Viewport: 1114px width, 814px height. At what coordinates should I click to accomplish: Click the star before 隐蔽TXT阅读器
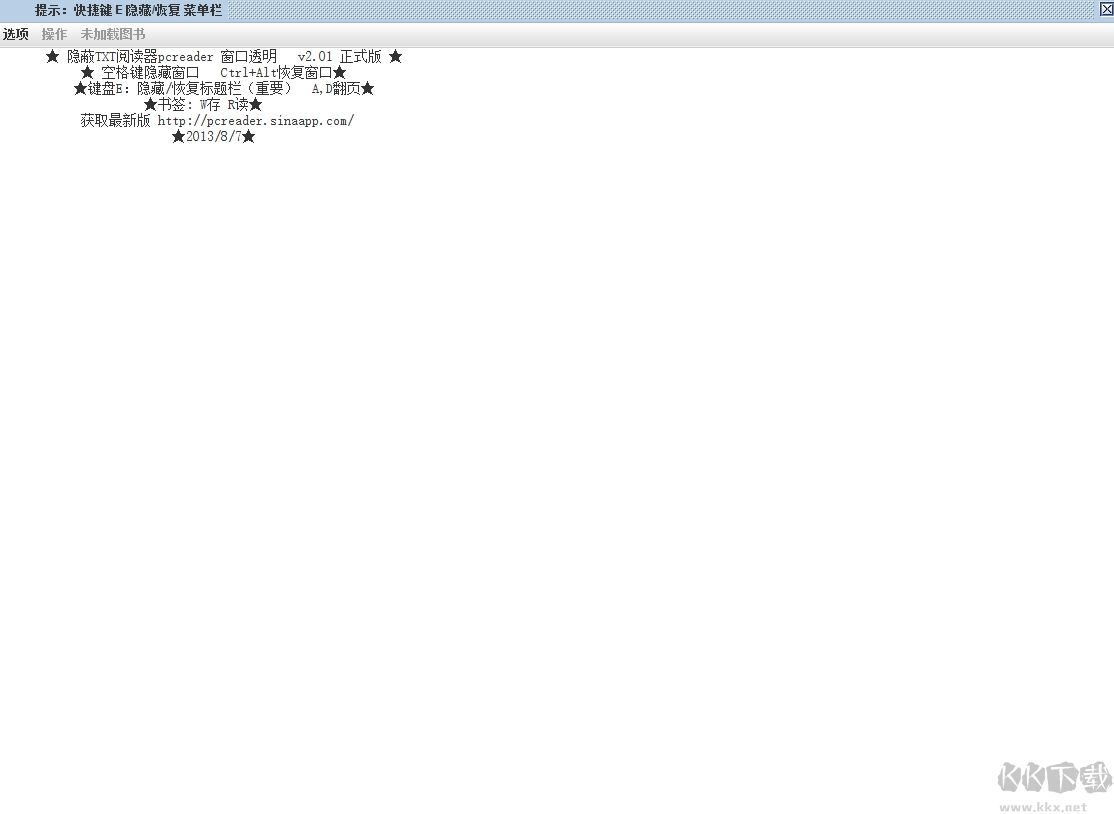pos(53,57)
